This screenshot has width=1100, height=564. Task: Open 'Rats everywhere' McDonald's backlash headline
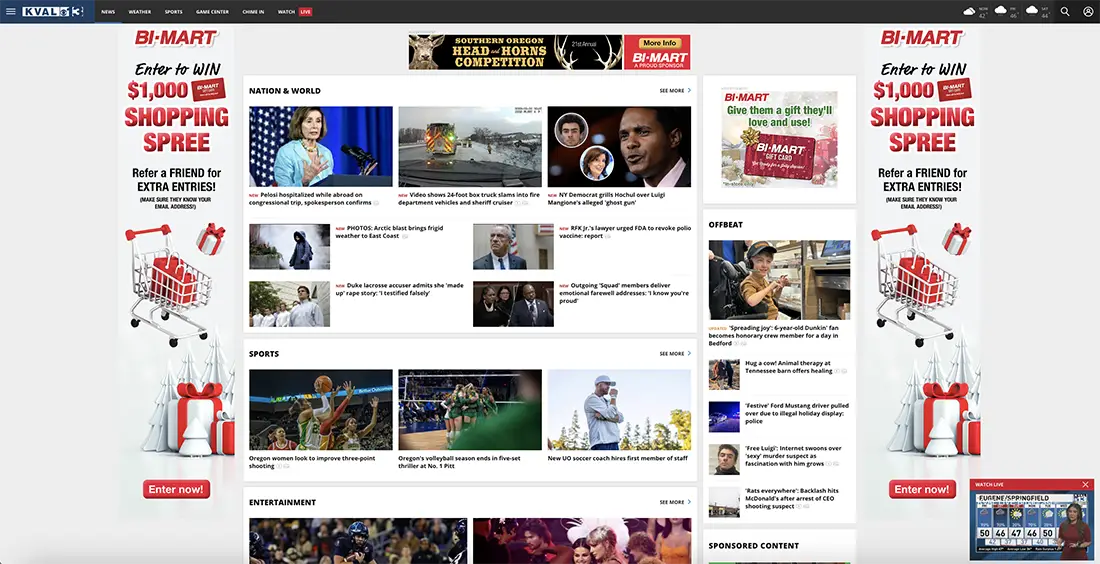point(791,498)
